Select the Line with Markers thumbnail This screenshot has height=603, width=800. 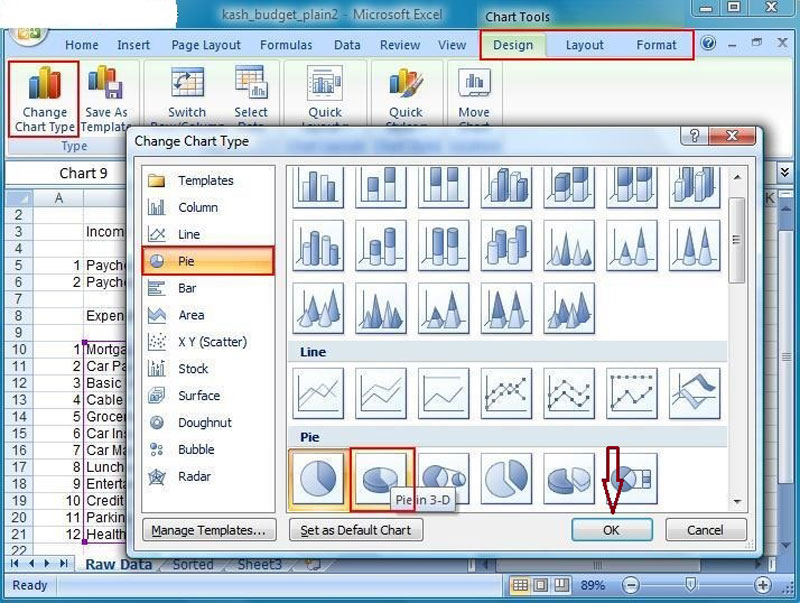(506, 393)
